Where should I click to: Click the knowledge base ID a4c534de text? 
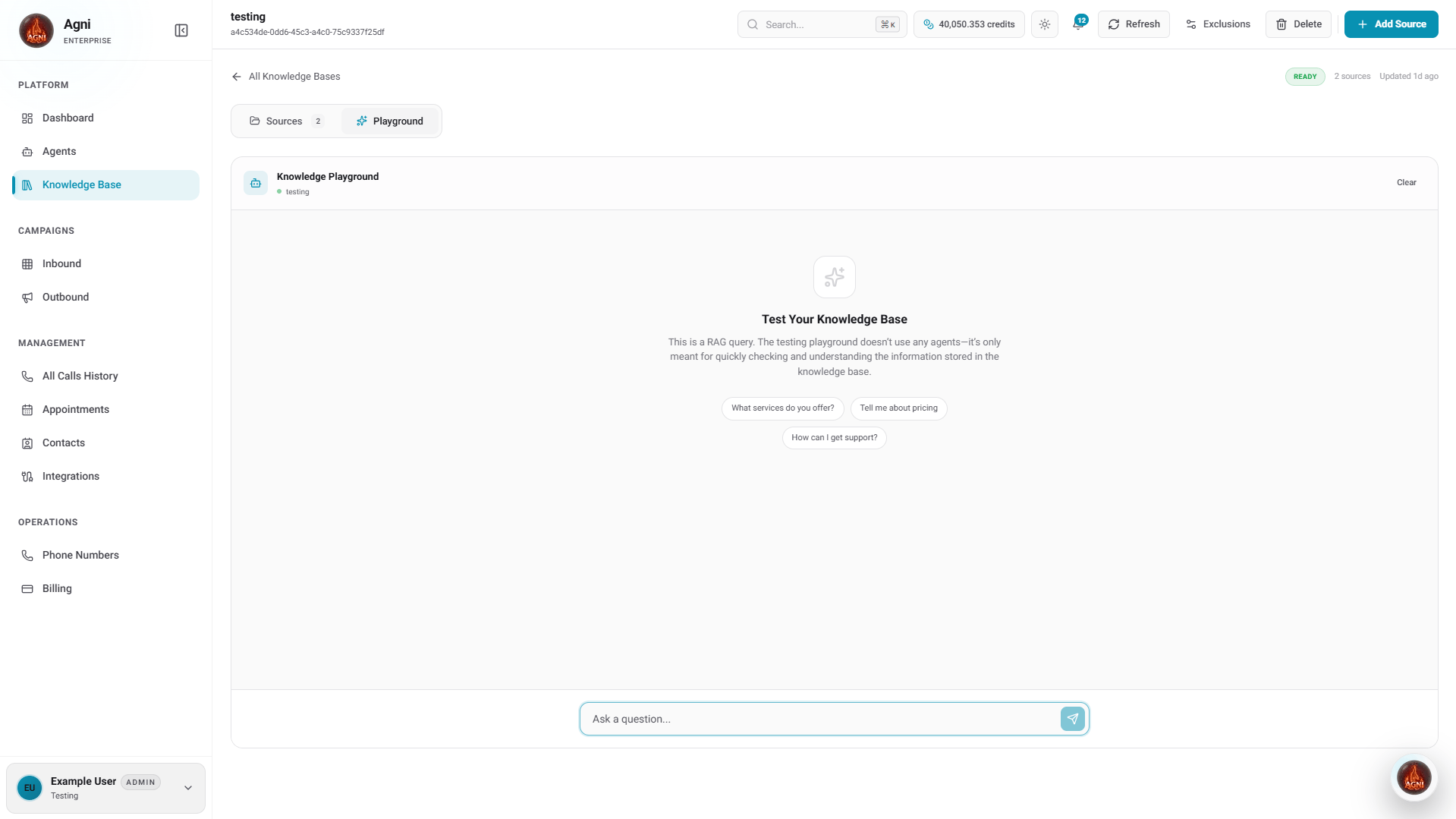307,33
